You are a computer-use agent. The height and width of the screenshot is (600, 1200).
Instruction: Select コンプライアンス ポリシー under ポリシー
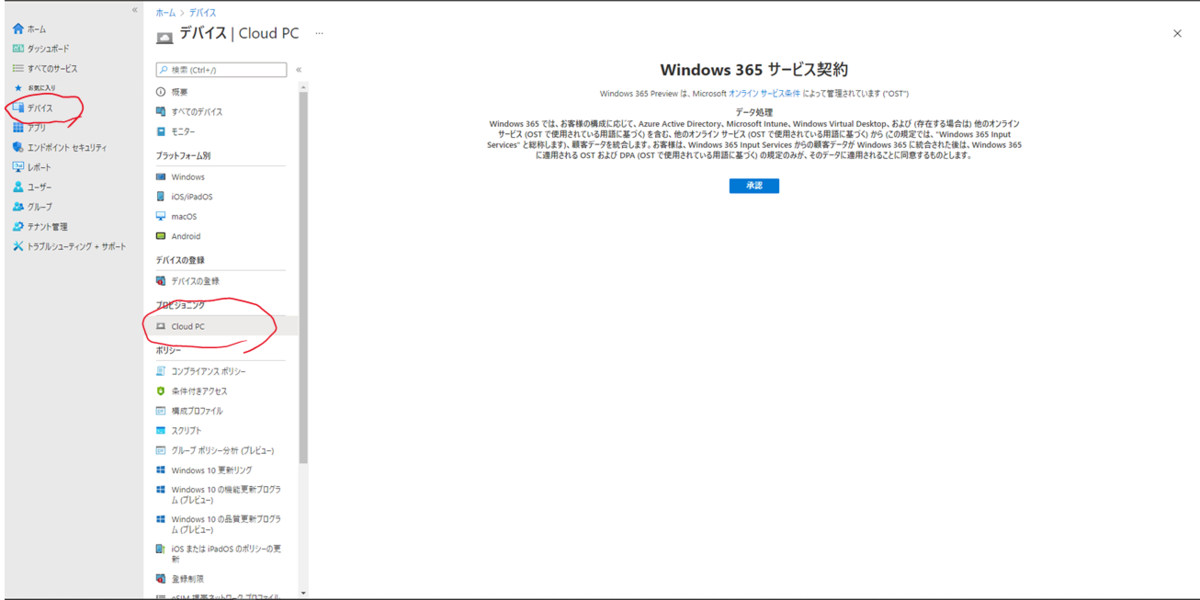coord(209,370)
